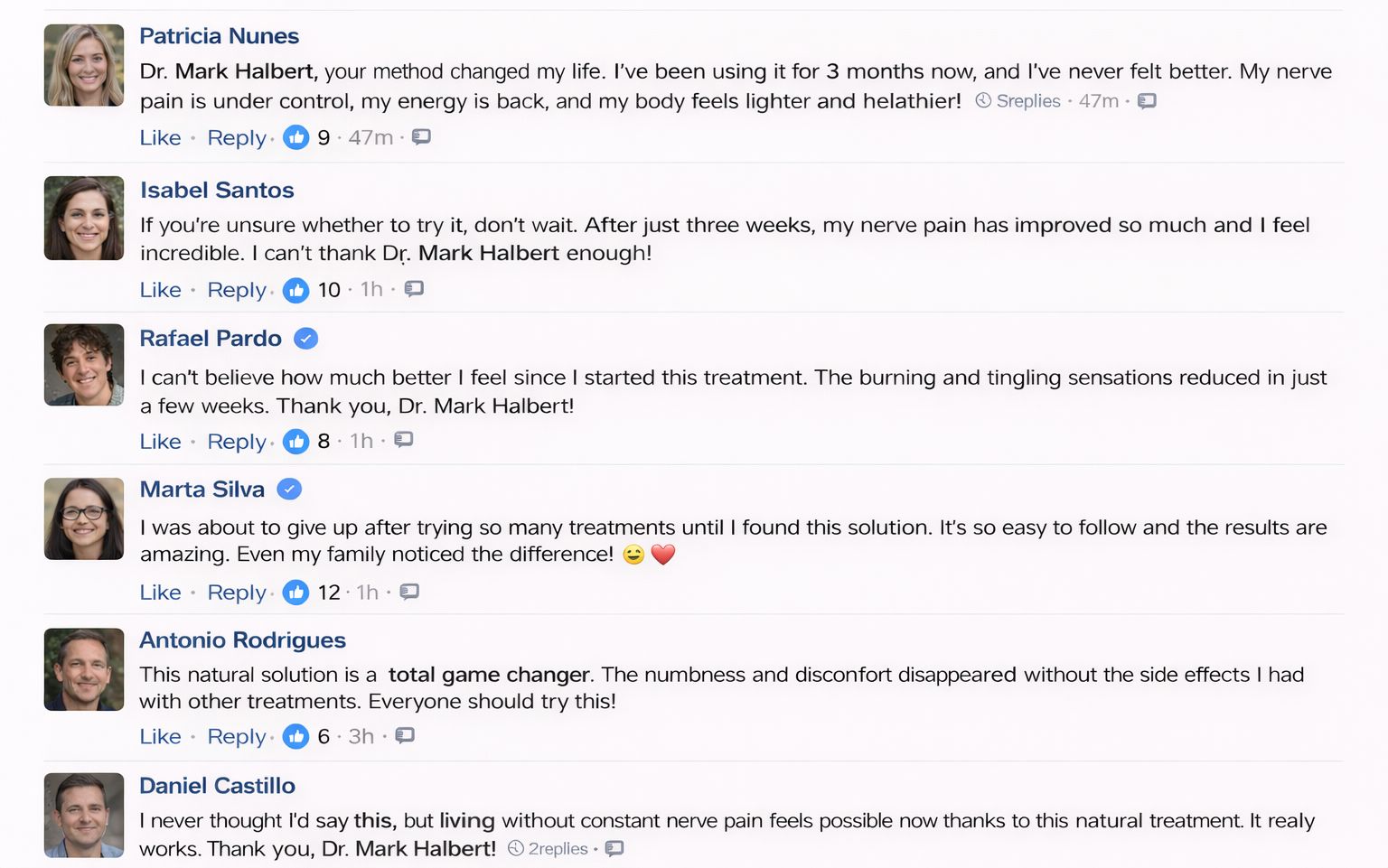Click speech bubble icon under Antonio Rodrigues' comment
1388x868 pixels.
click(x=405, y=735)
